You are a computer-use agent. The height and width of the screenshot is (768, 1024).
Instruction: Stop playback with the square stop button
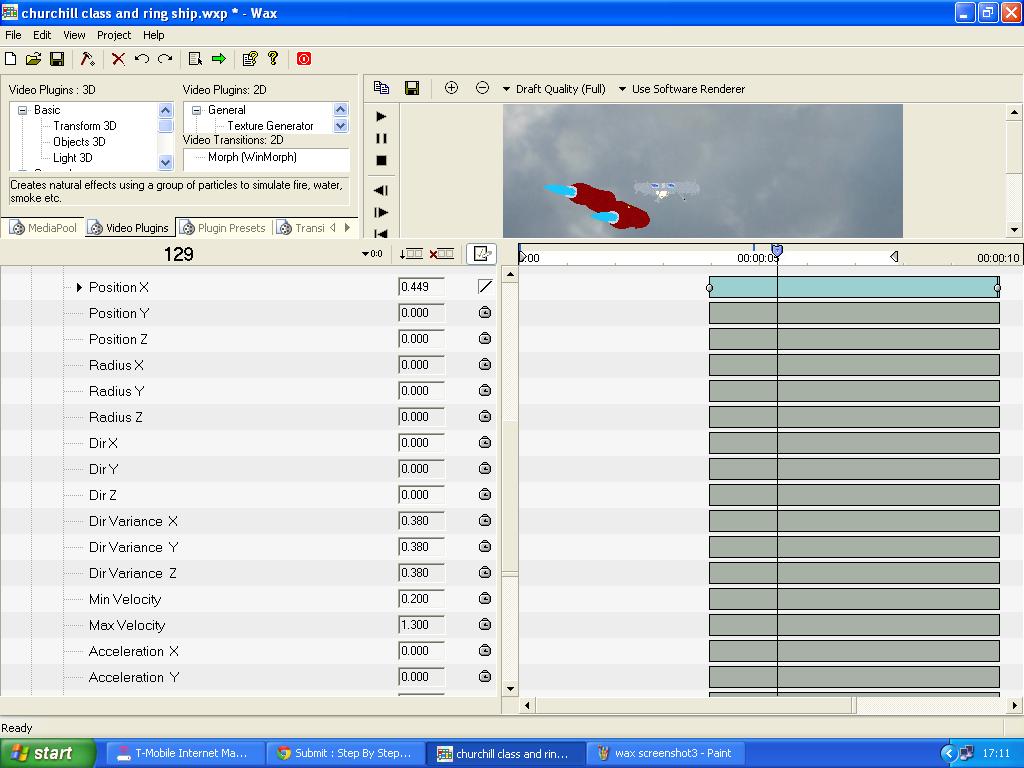click(x=383, y=160)
